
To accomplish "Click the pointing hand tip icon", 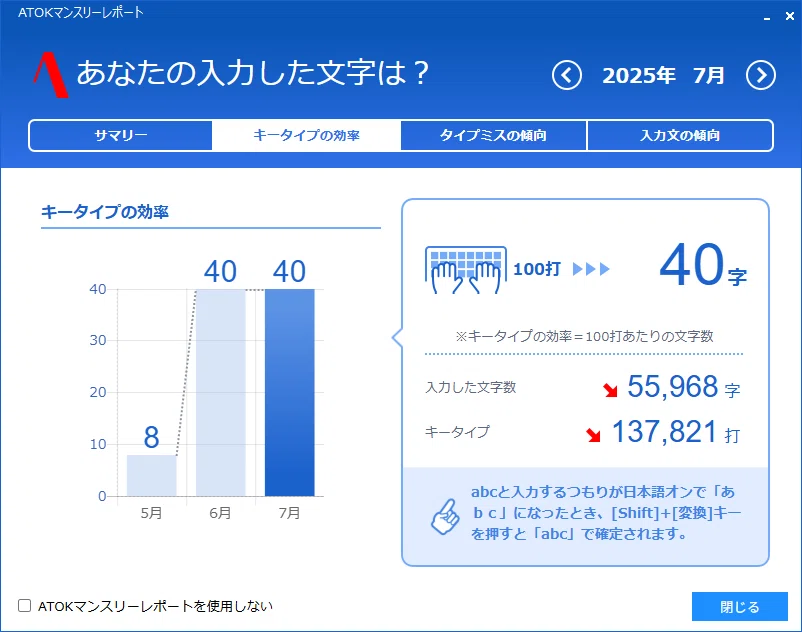I will pyautogui.click(x=445, y=516).
